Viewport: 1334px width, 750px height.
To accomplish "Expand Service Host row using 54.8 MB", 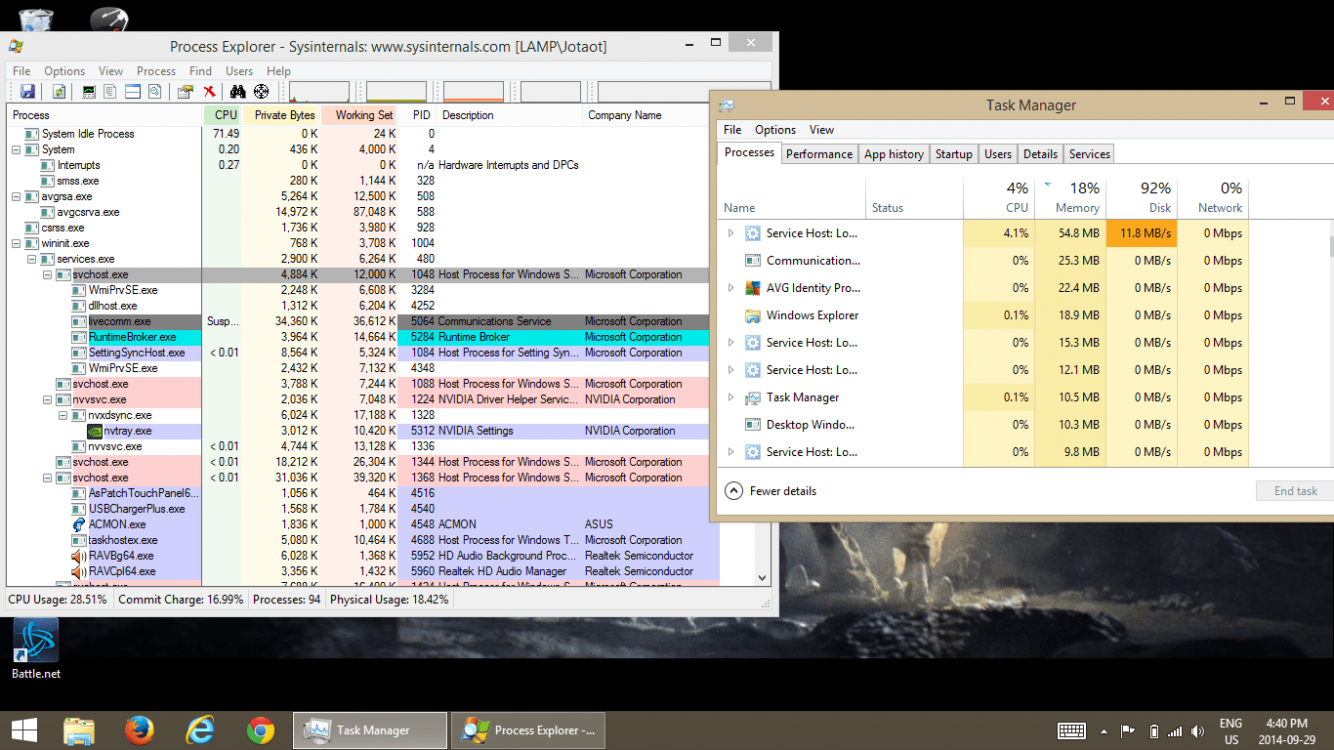I will [x=730, y=233].
